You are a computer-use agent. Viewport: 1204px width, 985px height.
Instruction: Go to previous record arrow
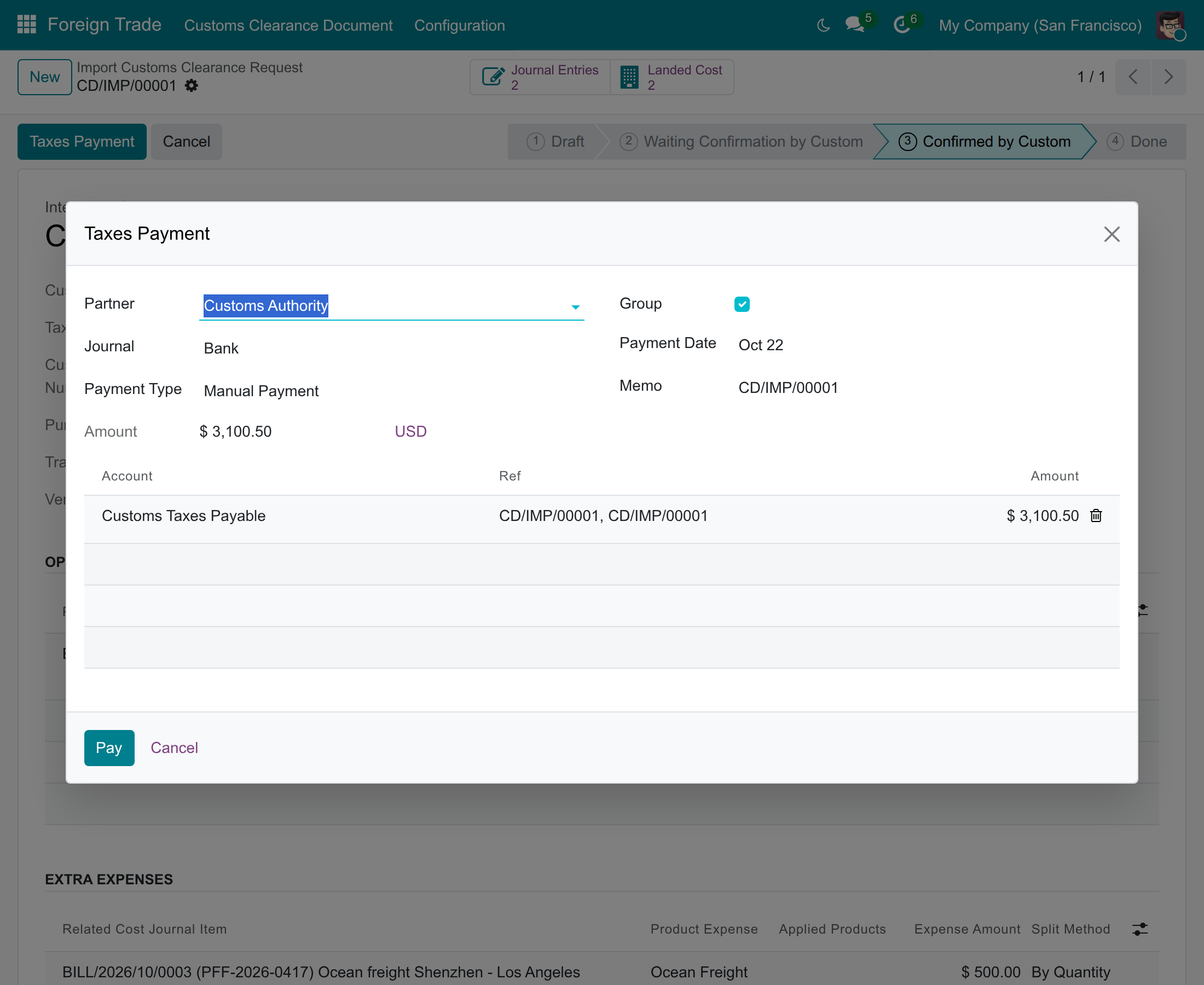pyautogui.click(x=1132, y=77)
